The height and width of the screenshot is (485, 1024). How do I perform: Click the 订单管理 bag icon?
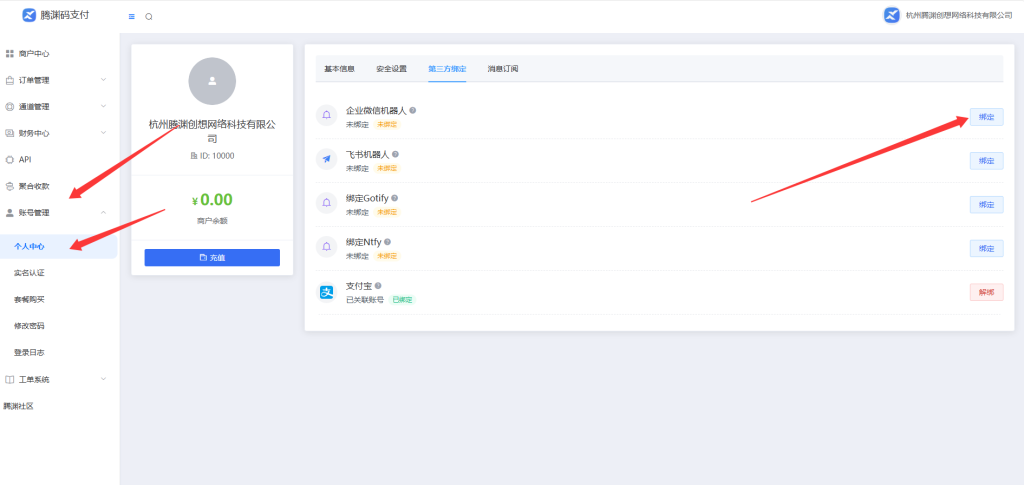point(10,80)
